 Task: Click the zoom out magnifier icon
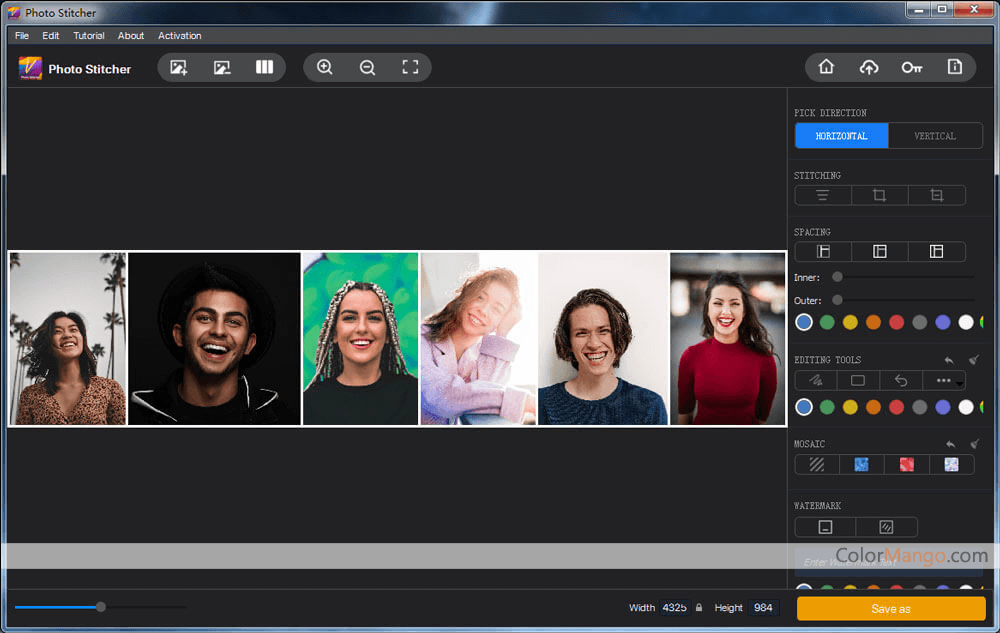367,67
